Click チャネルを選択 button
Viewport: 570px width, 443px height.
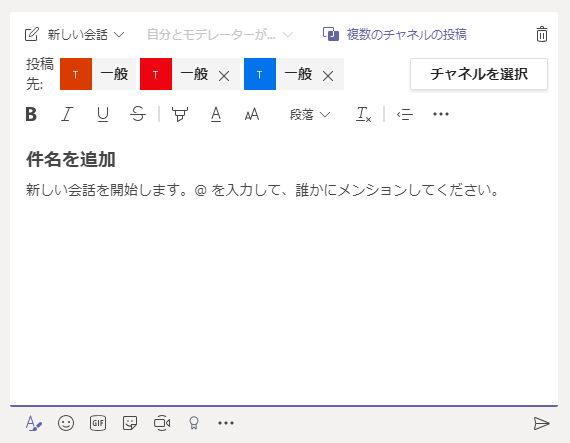(479, 74)
